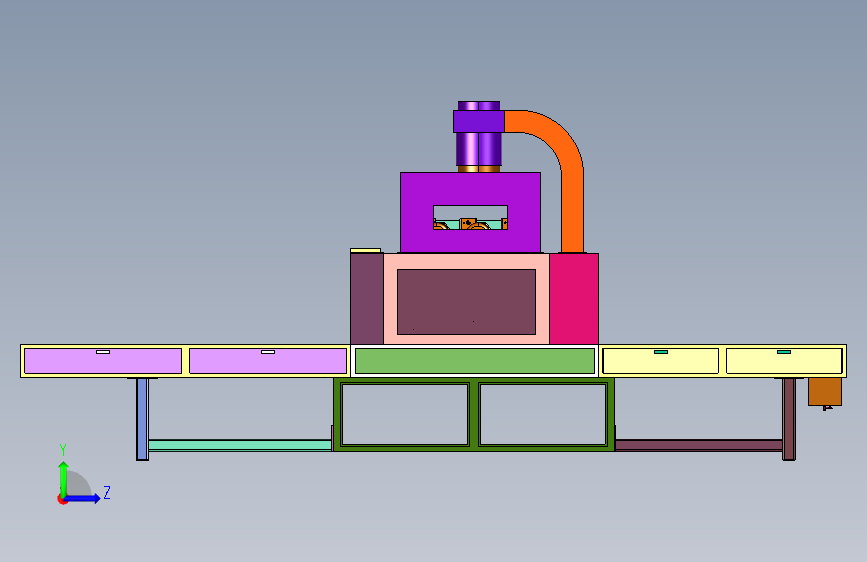Viewport: 867px width, 562px height.
Task: Select the purple cylindrical exhaust stack
Action: (x=479, y=148)
